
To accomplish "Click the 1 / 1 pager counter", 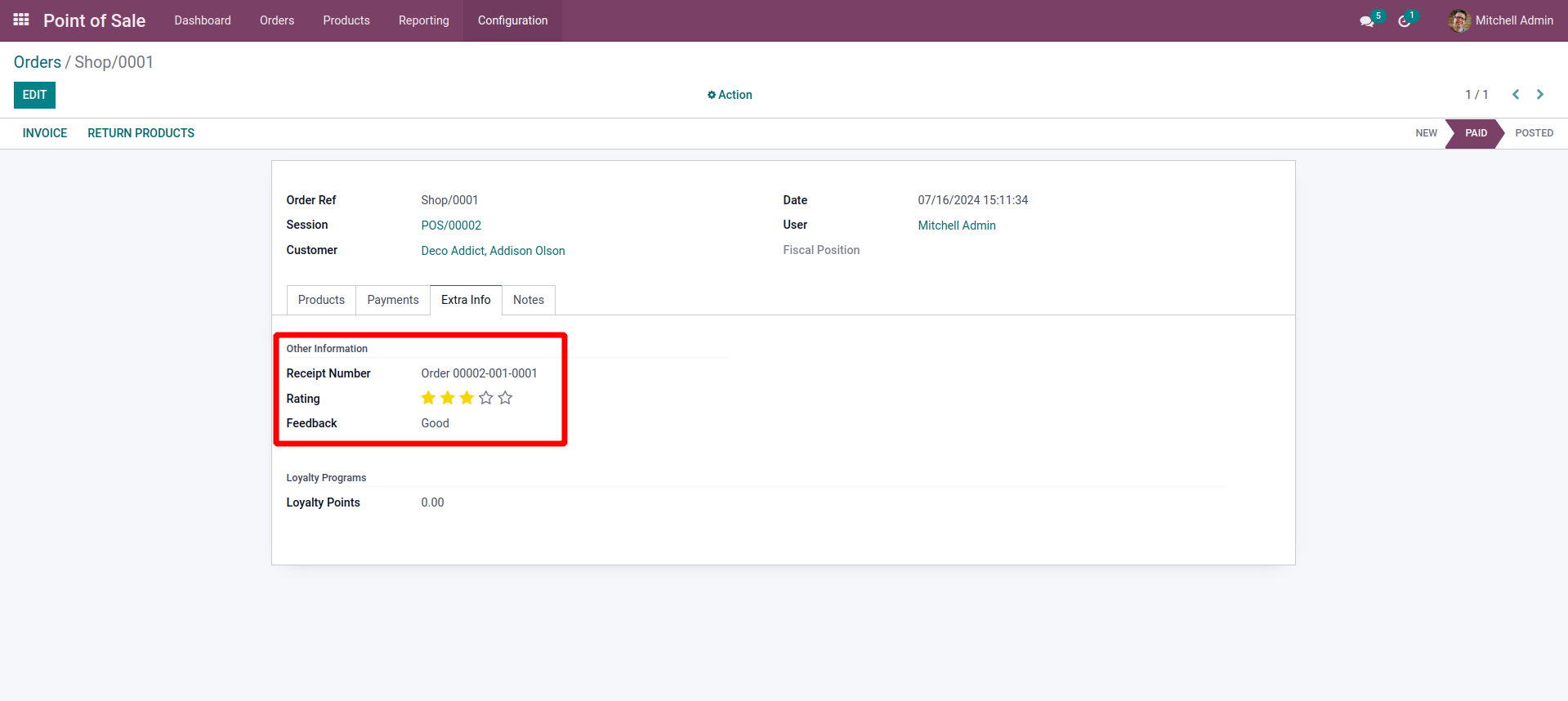I will point(1476,95).
